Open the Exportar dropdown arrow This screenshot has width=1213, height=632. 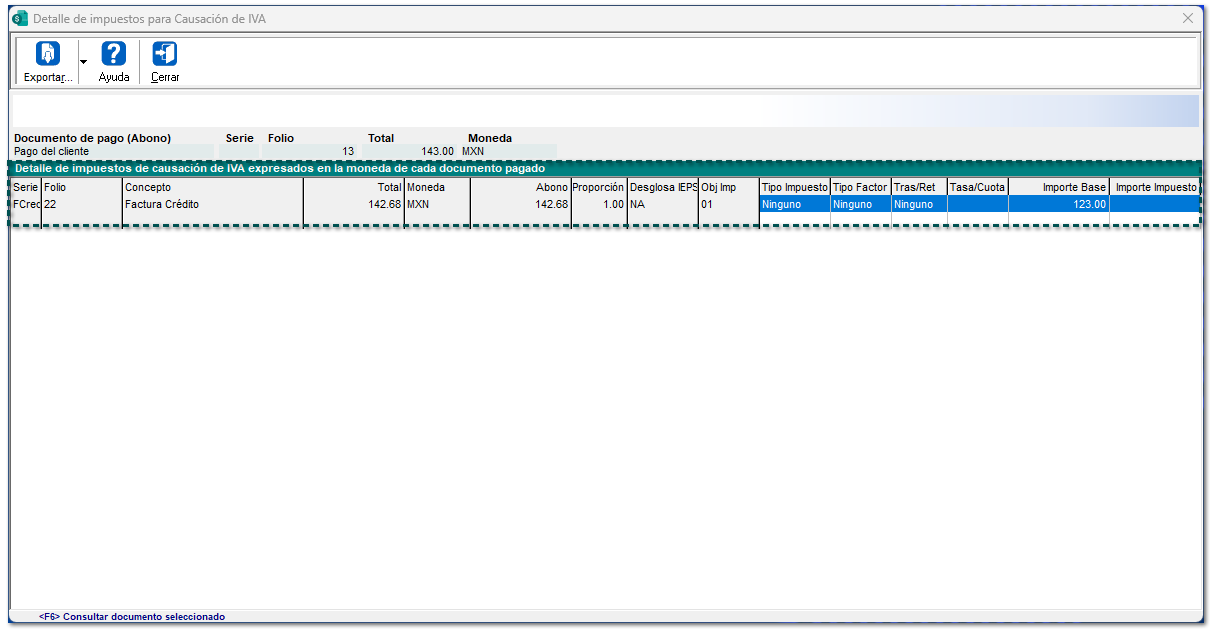tap(83, 62)
